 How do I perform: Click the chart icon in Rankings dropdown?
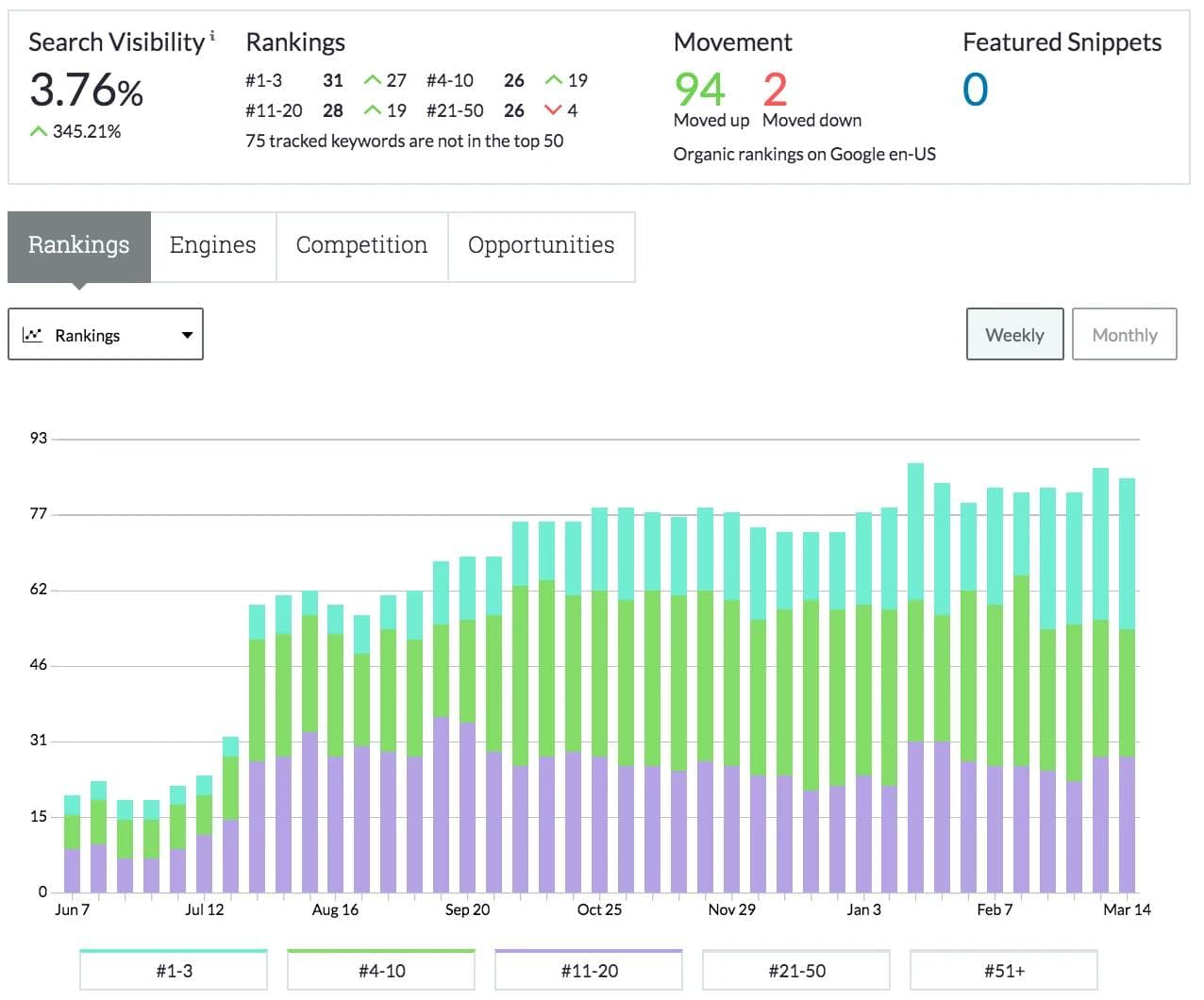coord(32,335)
